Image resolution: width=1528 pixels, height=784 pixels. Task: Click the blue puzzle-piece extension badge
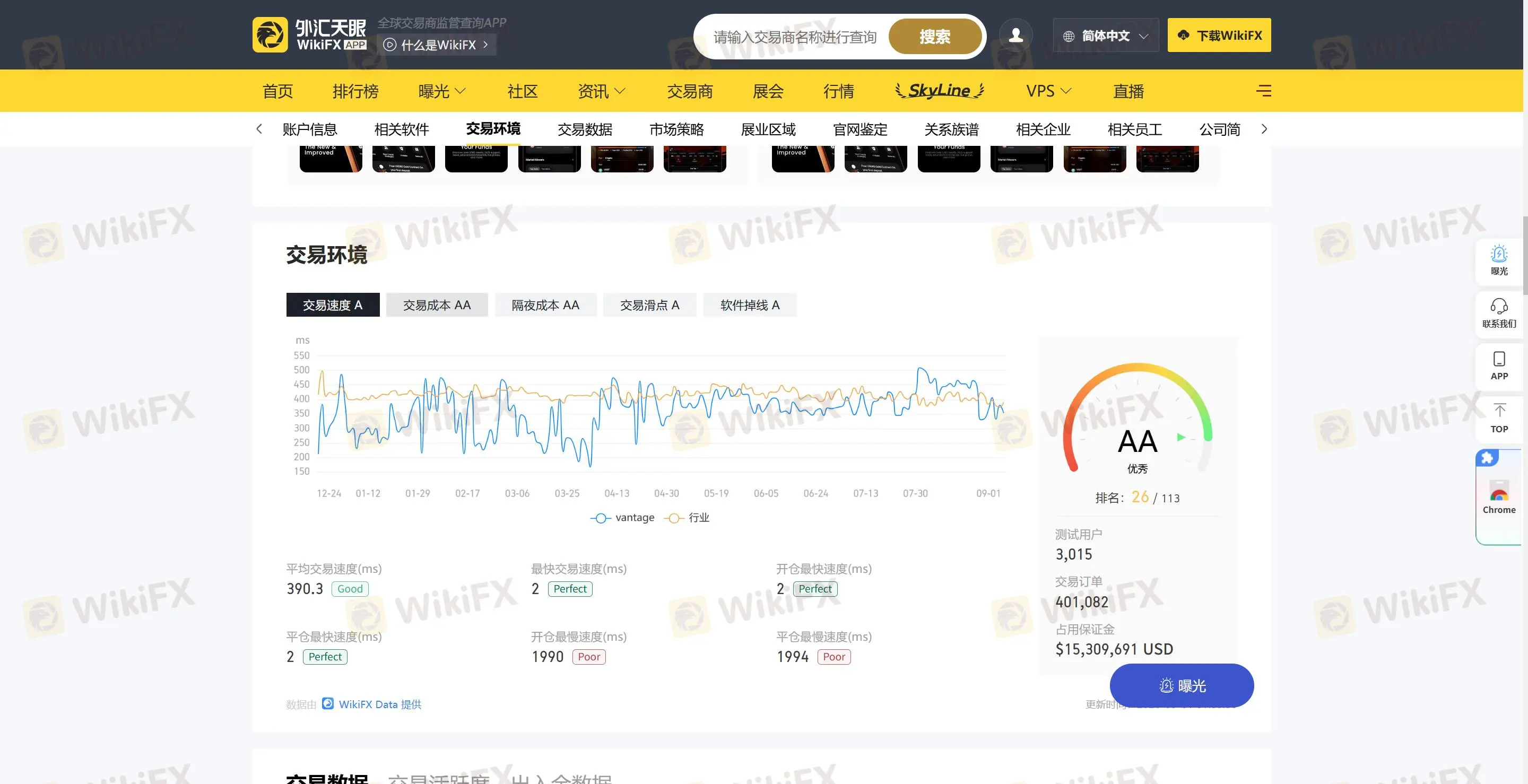coord(1487,457)
